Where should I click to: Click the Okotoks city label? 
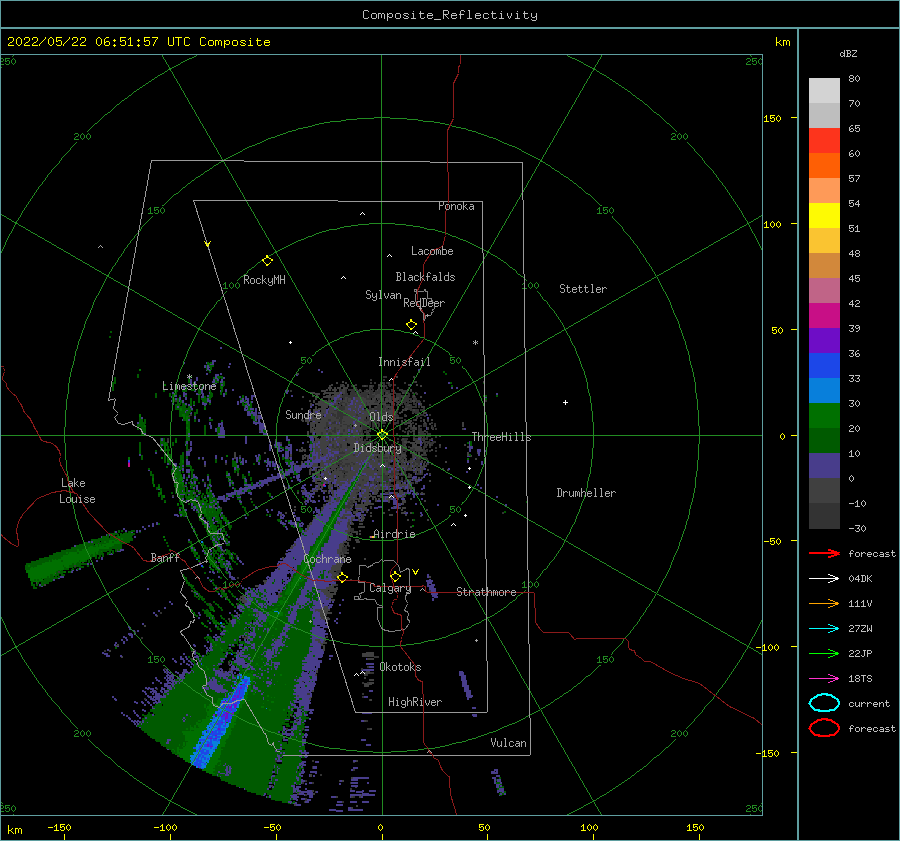[400, 667]
